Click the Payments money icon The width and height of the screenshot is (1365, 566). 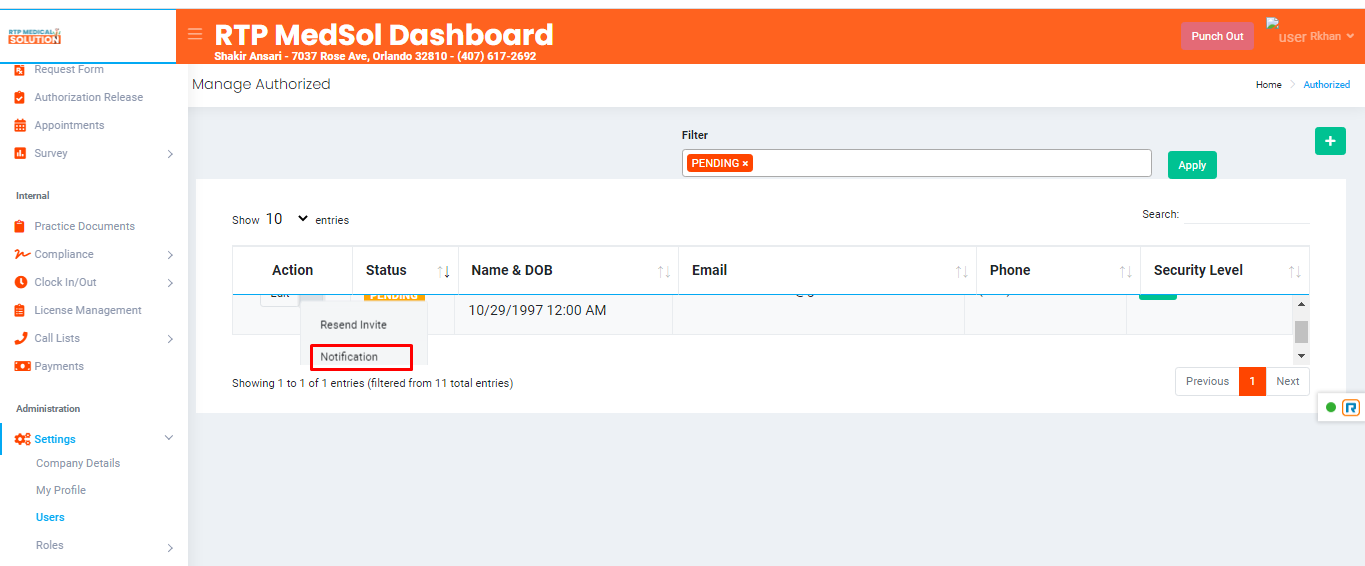click(x=22, y=366)
